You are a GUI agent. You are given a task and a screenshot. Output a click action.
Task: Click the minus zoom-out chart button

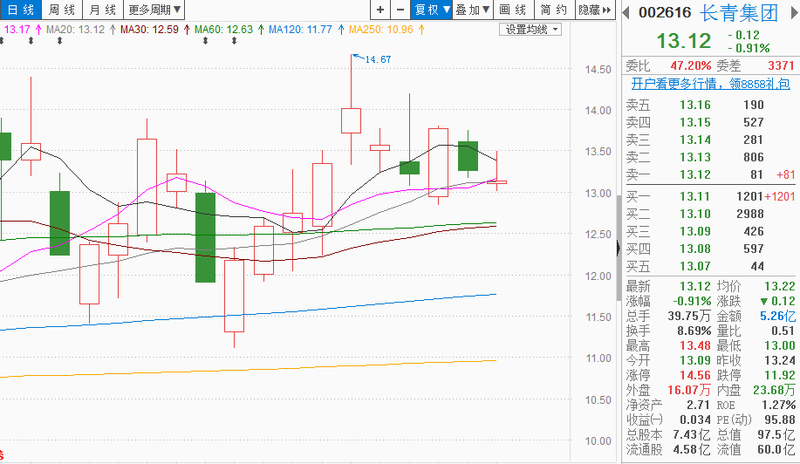point(399,10)
